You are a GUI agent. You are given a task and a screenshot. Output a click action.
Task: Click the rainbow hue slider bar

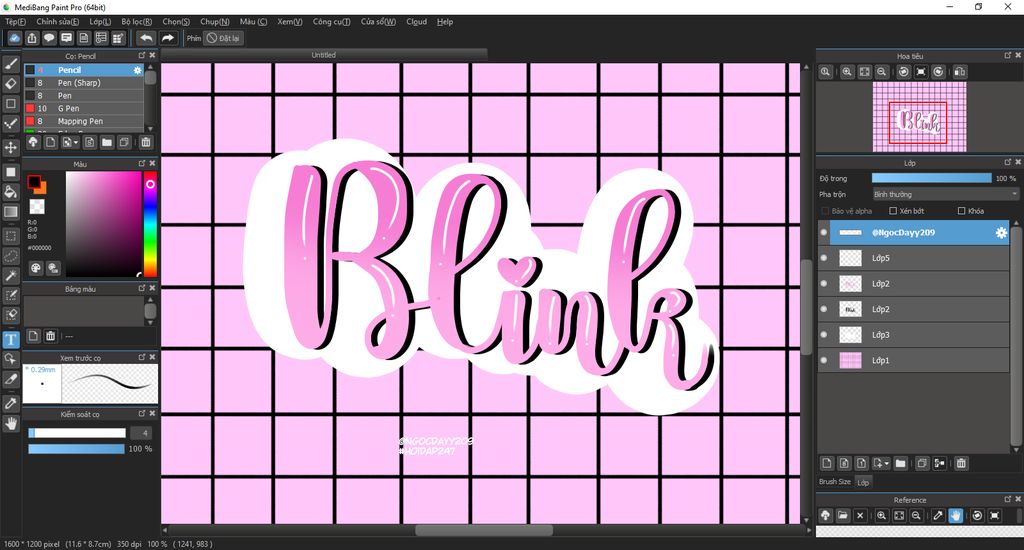(x=150, y=224)
